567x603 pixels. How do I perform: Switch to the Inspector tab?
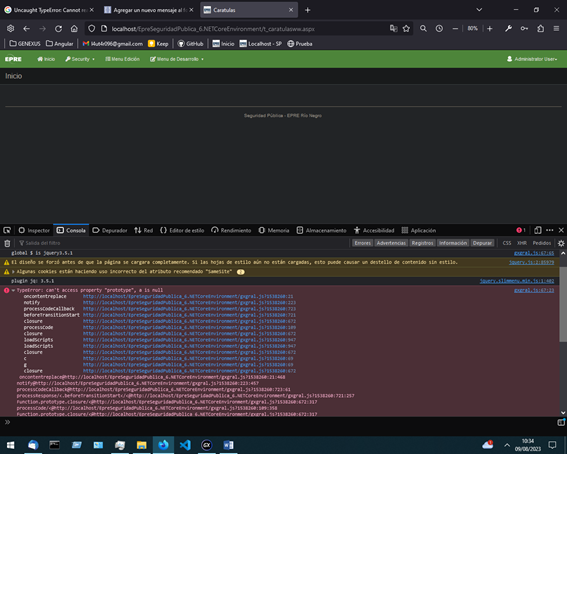(x=34, y=230)
